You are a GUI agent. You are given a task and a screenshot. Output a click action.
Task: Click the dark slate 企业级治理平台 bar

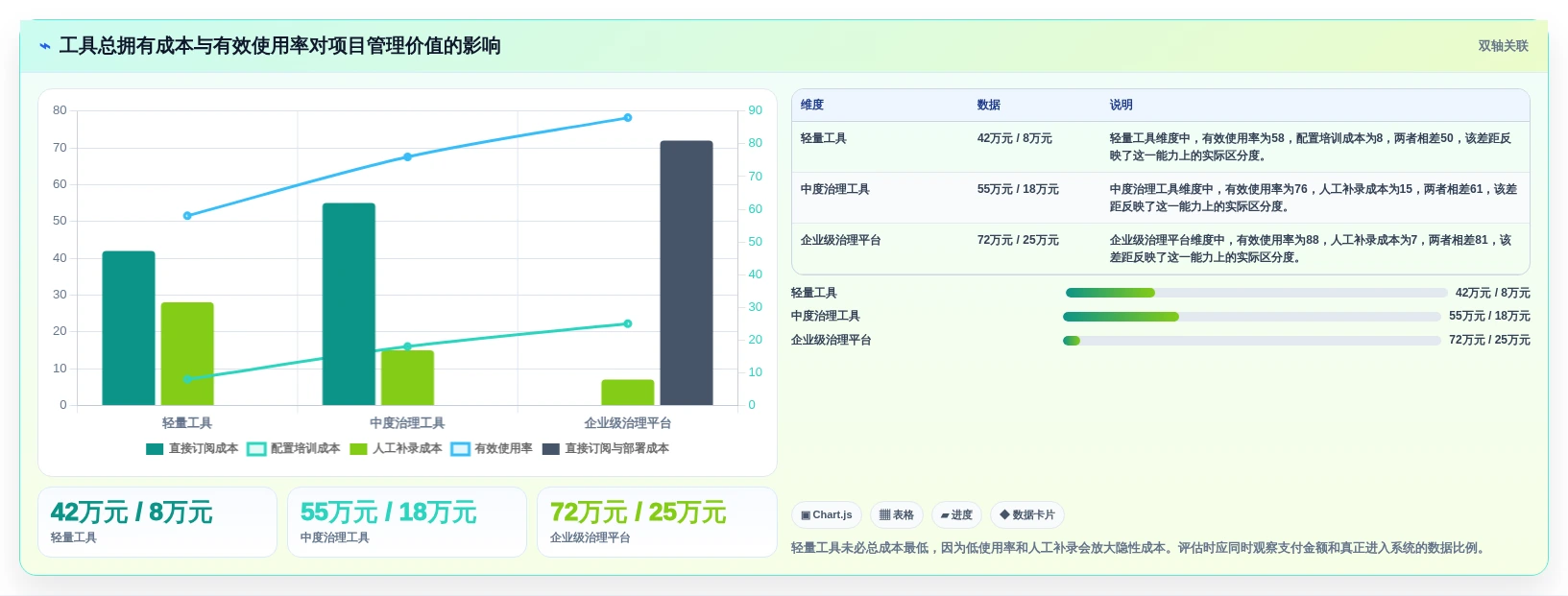point(687,273)
